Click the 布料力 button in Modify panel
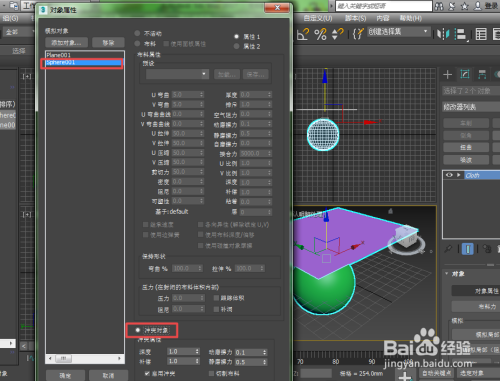The height and width of the screenshot is (381, 500). click(476, 307)
